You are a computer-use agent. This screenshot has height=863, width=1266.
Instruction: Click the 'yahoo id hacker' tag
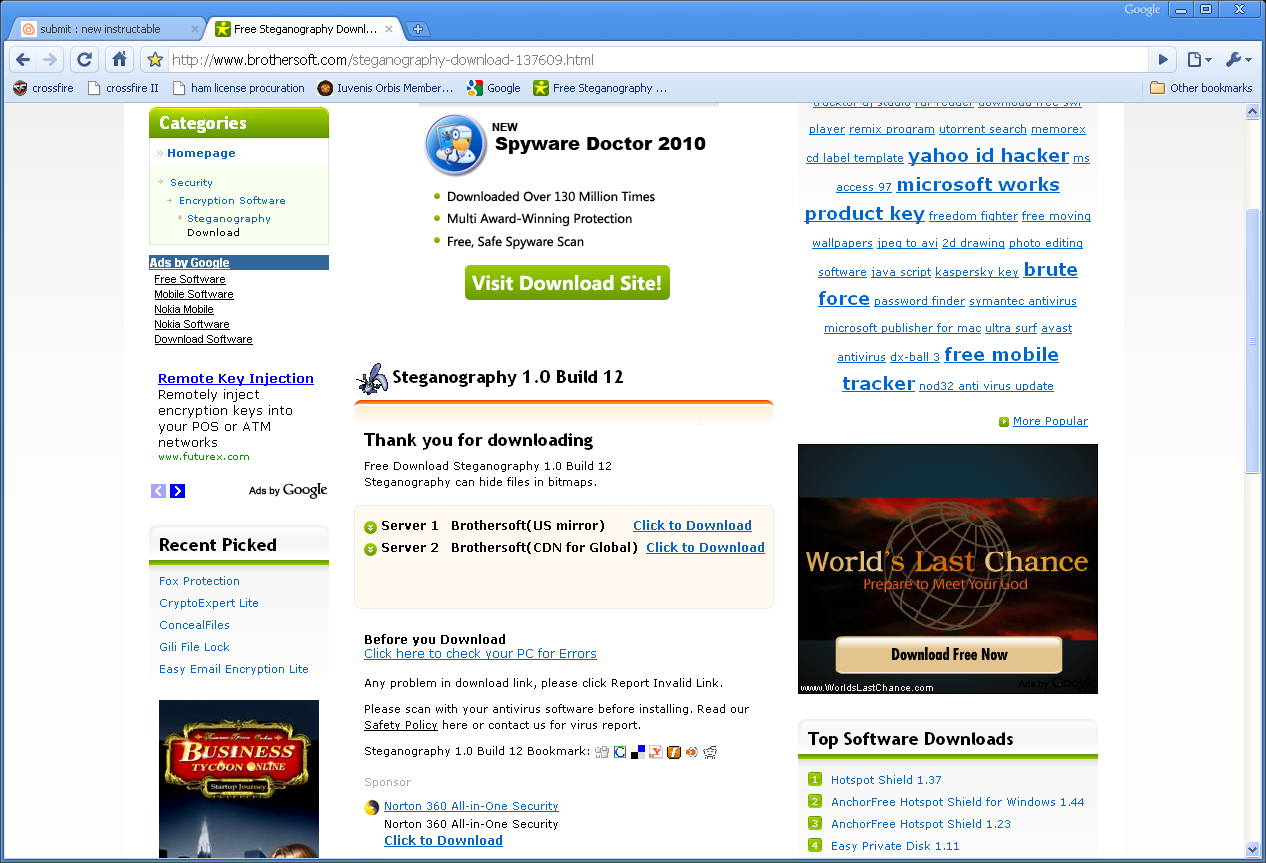click(x=988, y=156)
